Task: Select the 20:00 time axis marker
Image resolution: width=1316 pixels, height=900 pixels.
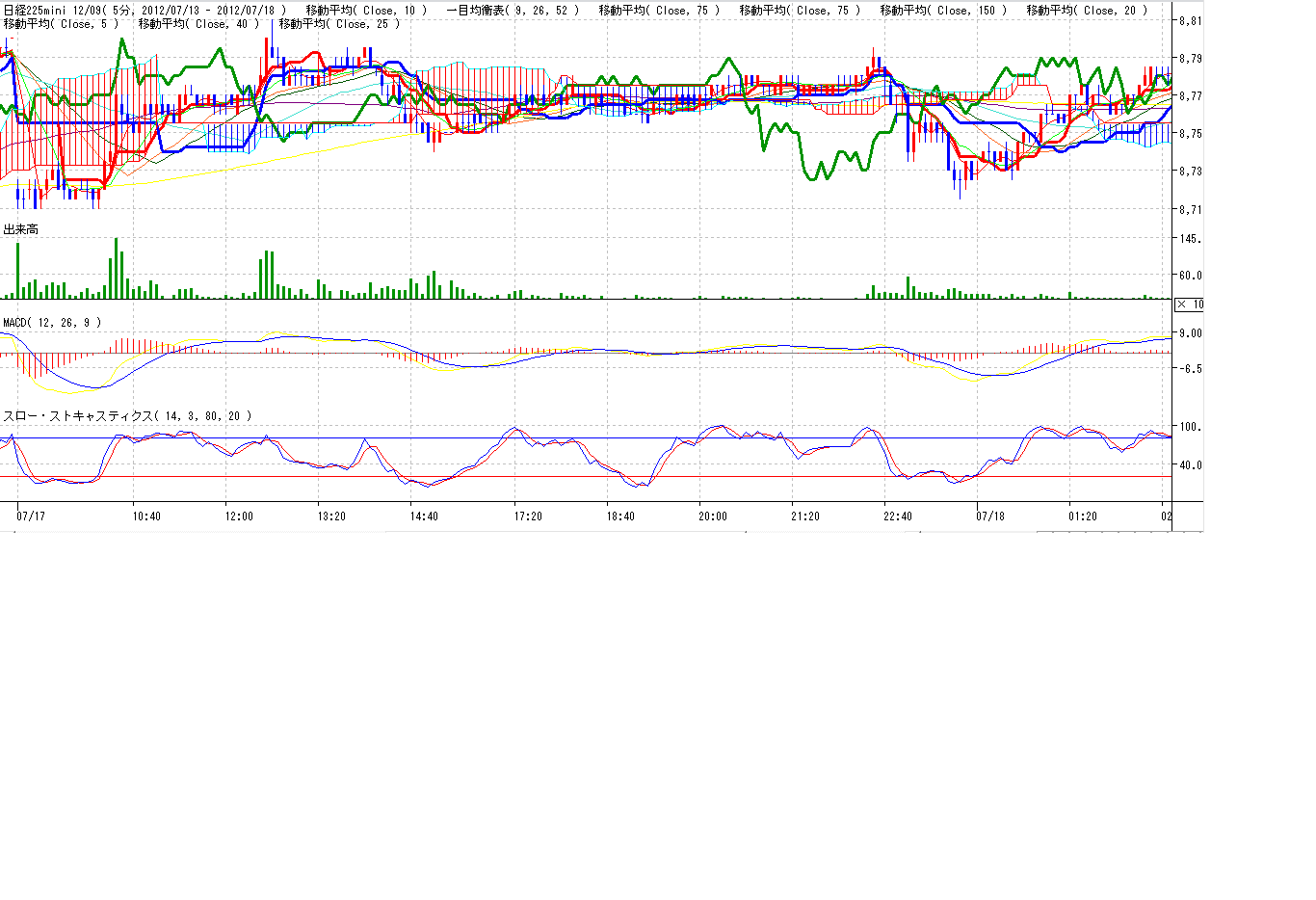Action: click(713, 516)
